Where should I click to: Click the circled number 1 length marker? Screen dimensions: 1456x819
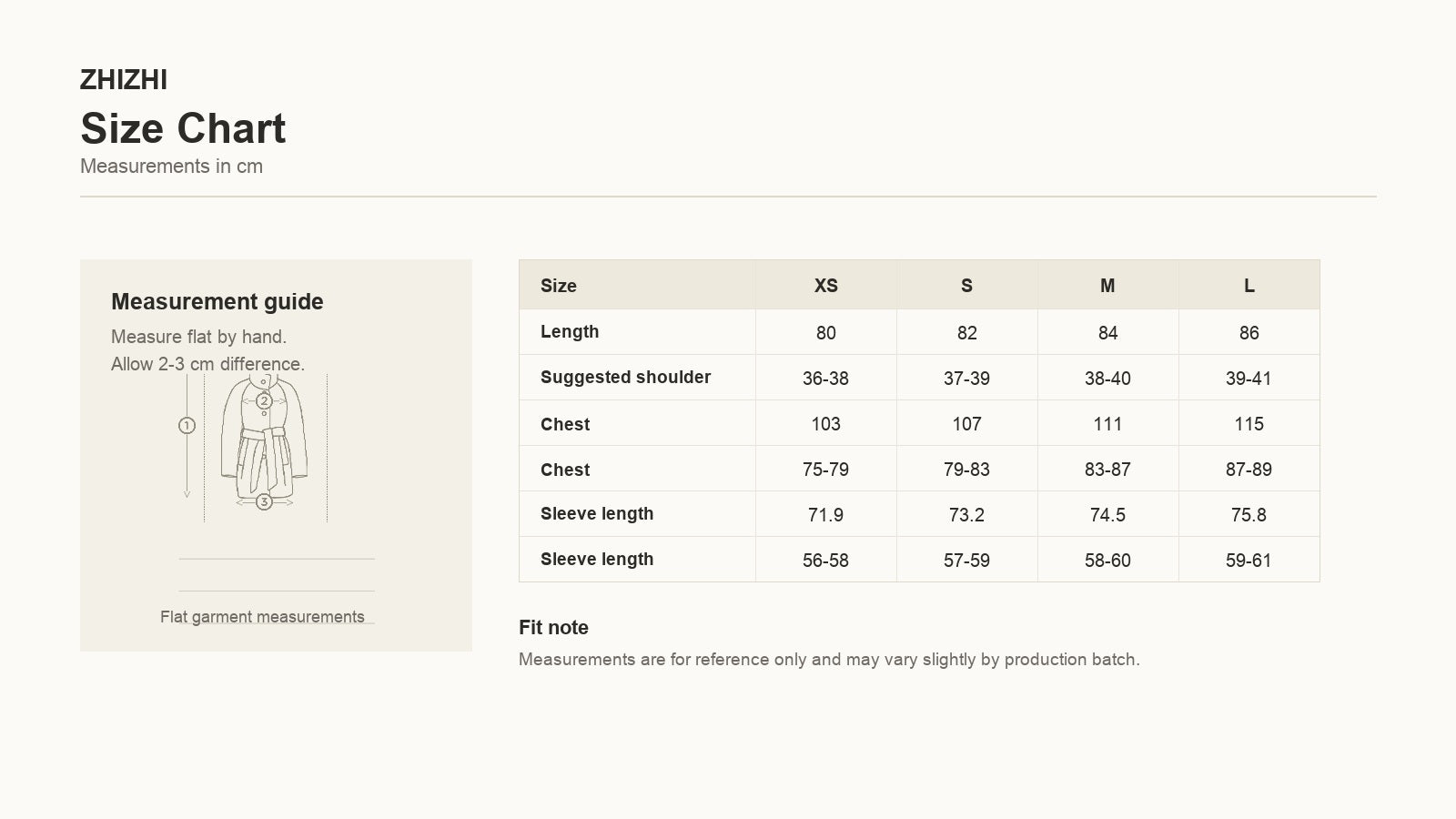point(187,425)
